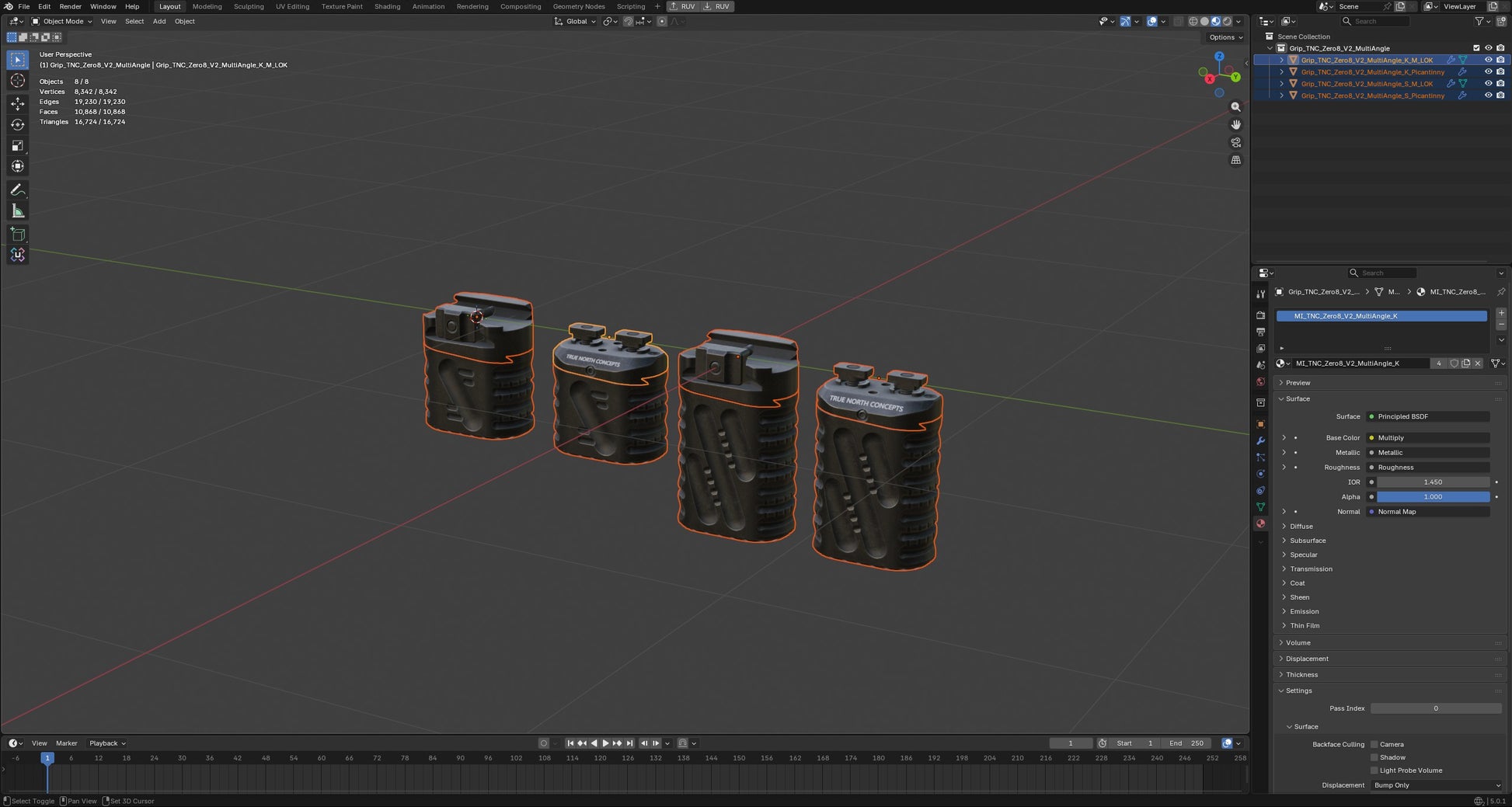Select the Measure tool
Screen dimensions: 1512x807
coord(18,211)
